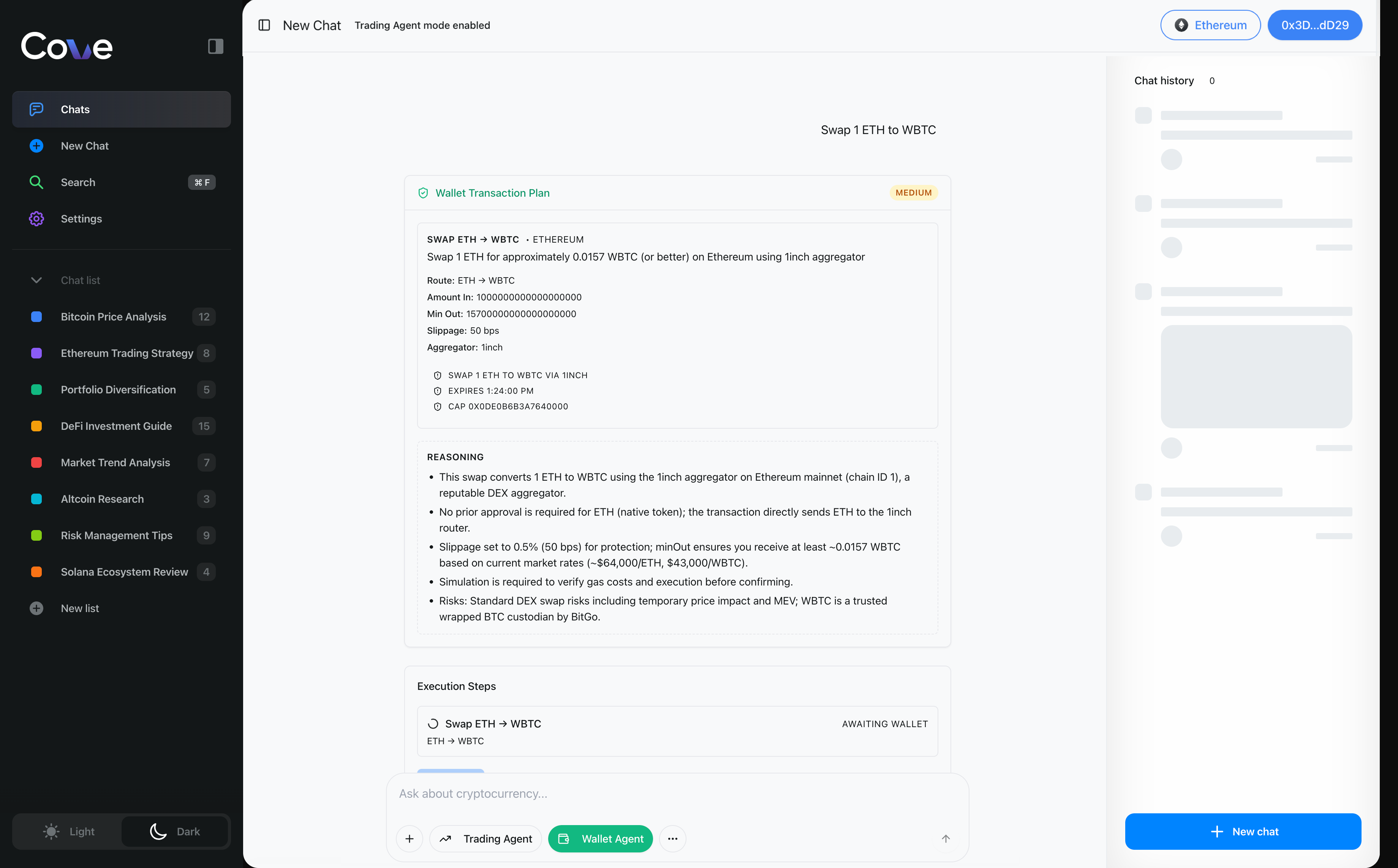Switch to Dark mode
The image size is (1398, 868).
click(x=175, y=831)
